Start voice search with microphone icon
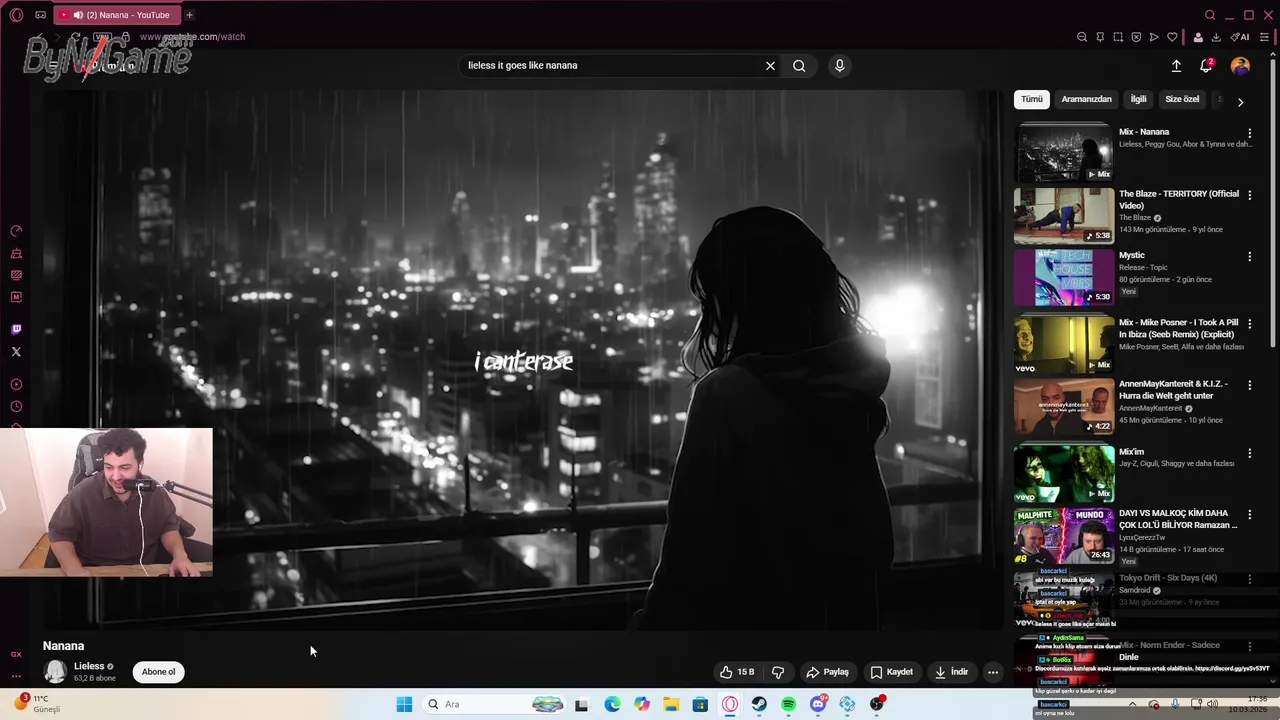This screenshot has height=720, width=1280. point(839,66)
